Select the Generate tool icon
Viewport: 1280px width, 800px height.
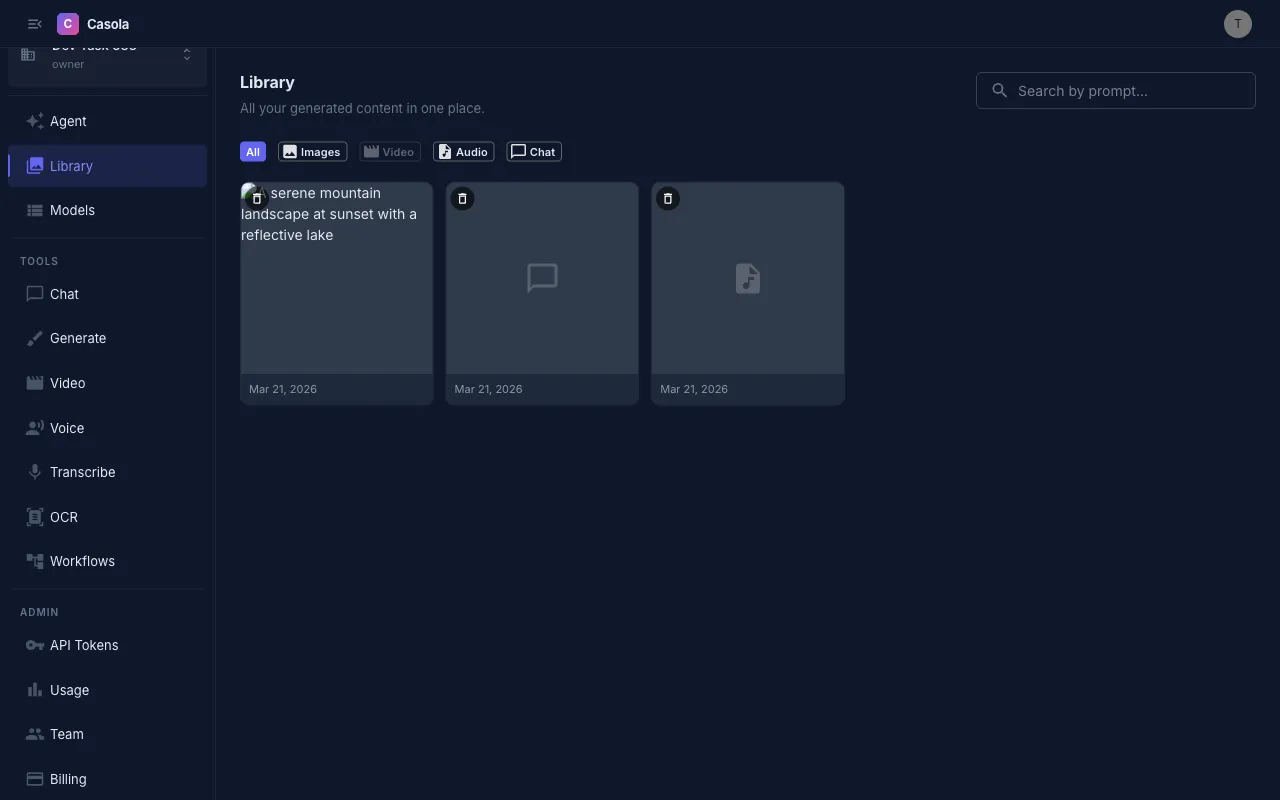[x=34, y=338]
